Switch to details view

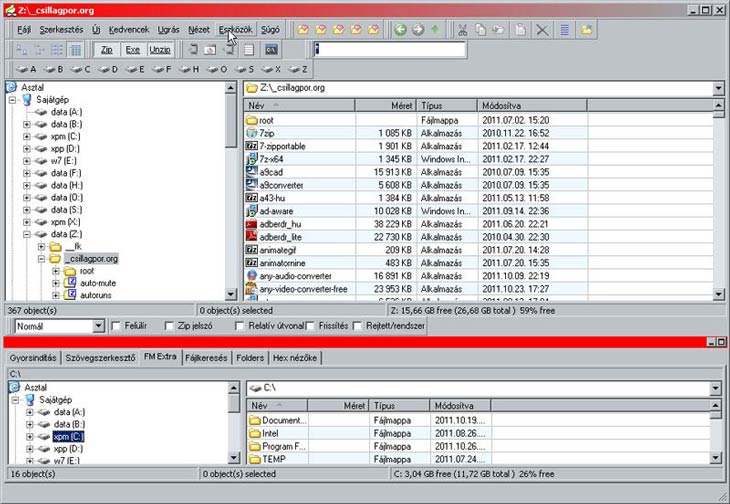pos(74,49)
